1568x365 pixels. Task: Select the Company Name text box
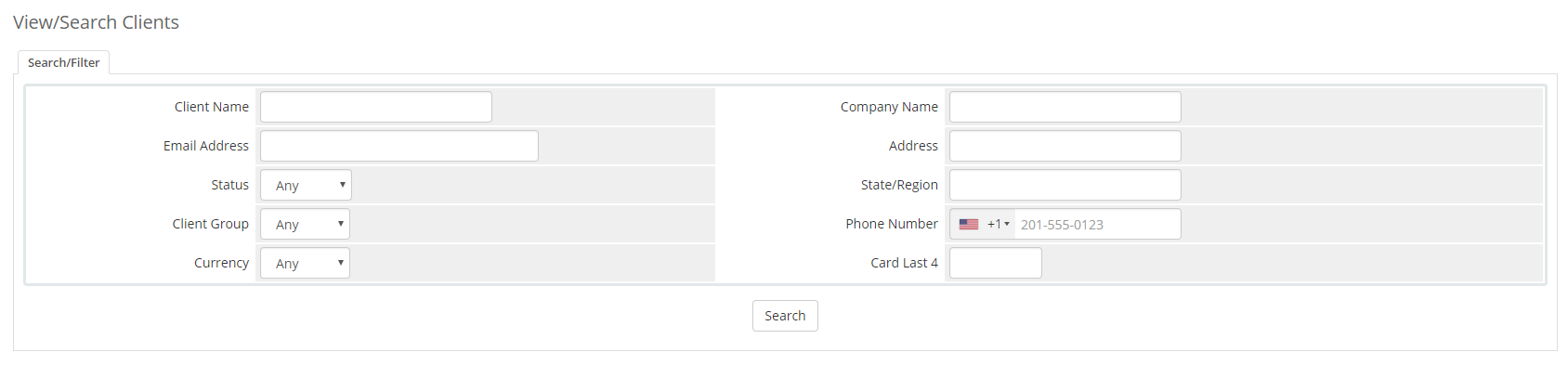click(1065, 107)
